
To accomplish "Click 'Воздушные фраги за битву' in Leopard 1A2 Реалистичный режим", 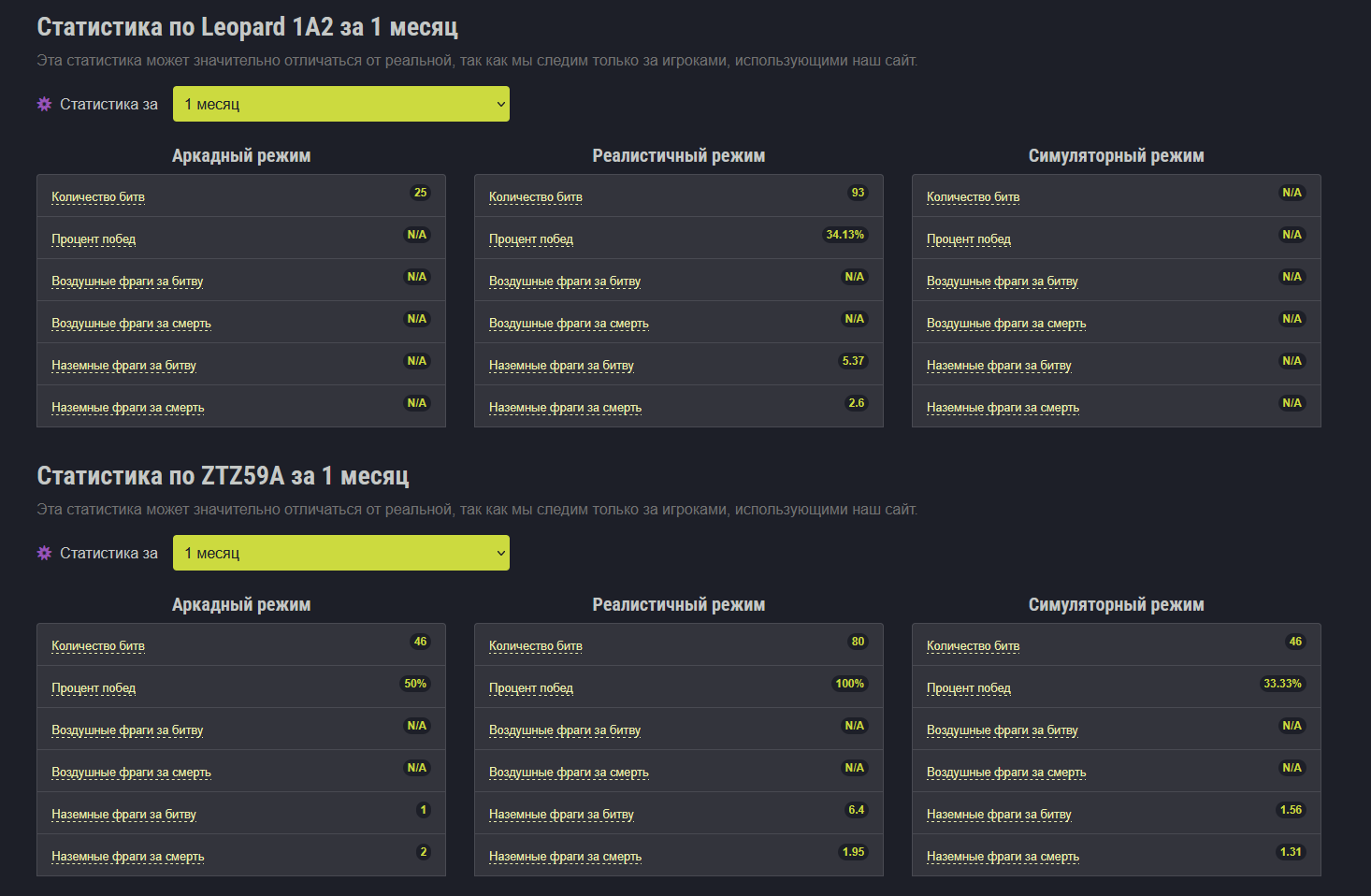I will point(565,281).
